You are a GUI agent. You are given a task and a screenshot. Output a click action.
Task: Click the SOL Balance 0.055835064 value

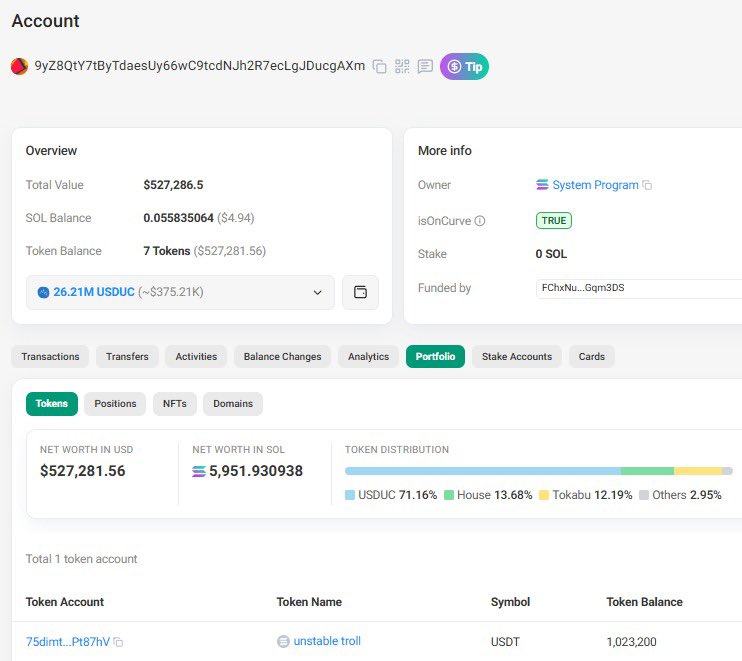point(178,218)
